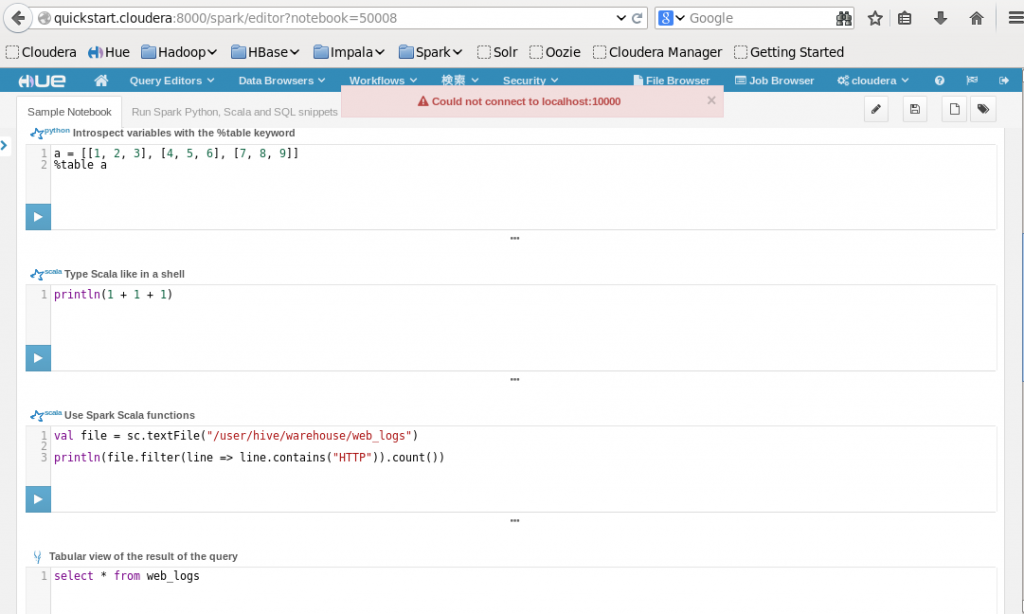The width and height of the screenshot is (1024, 614).
Task: Open the notebook tags icon
Action: (x=983, y=109)
